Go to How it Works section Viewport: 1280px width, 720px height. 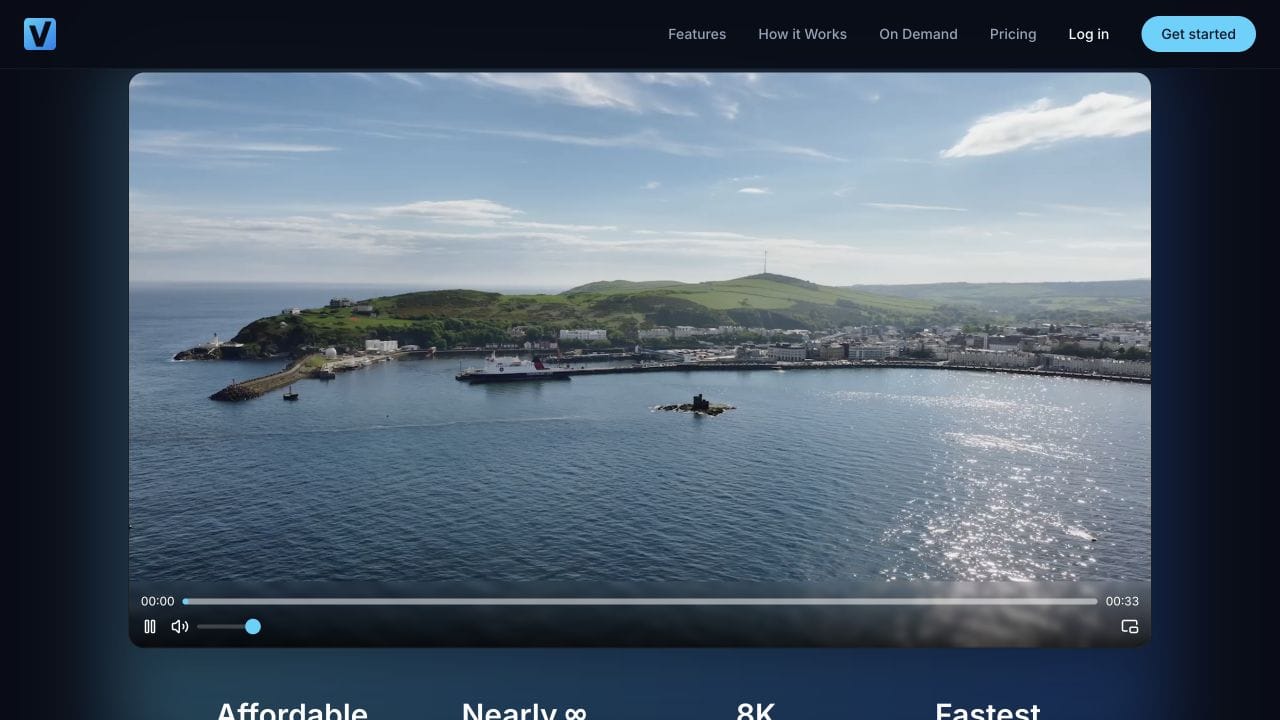pos(802,34)
